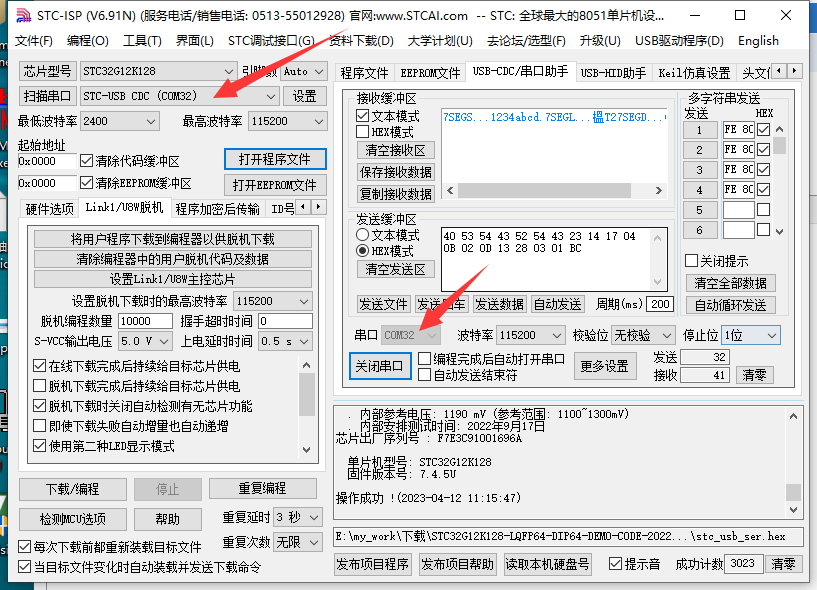817x590 pixels.
Task: Uncheck 在线下载完成后持续给目标芯片供电
Action: pos(40,365)
